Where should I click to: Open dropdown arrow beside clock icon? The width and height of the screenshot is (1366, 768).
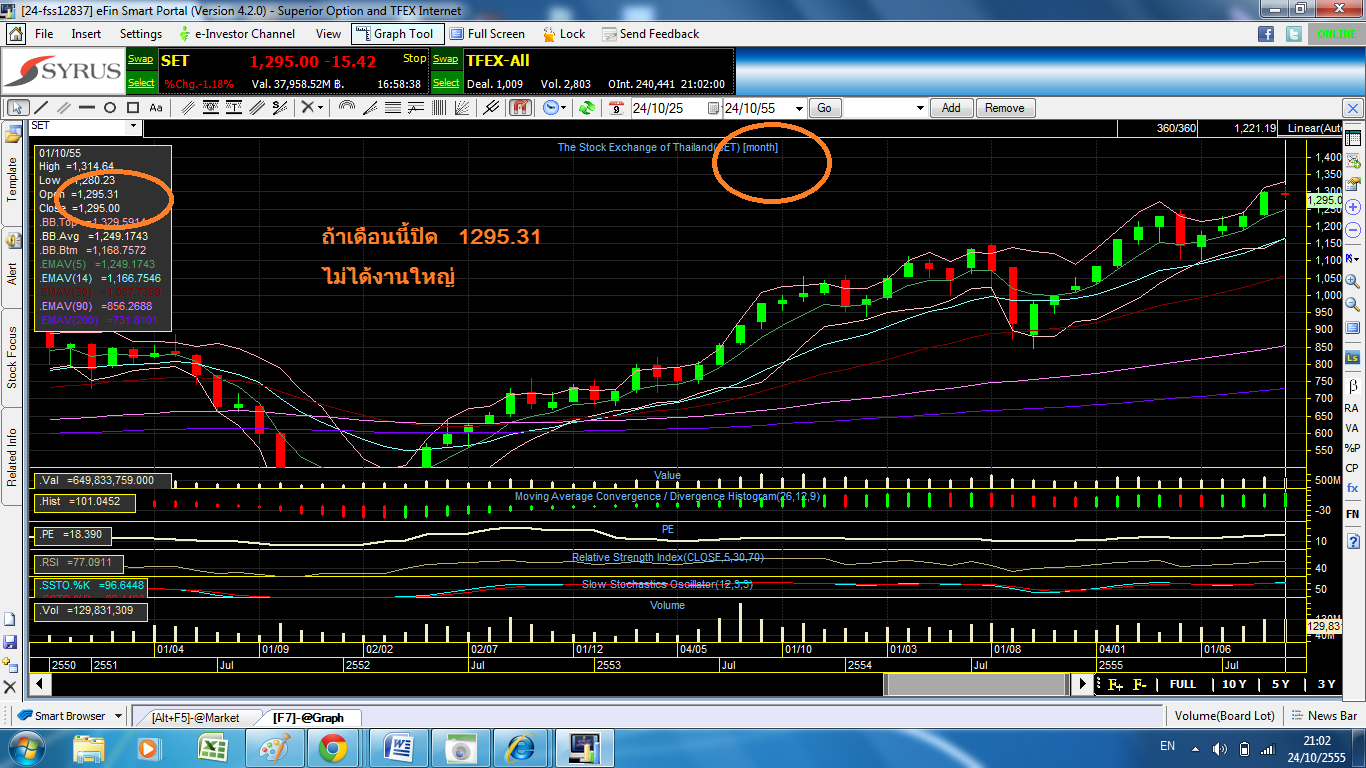click(x=564, y=108)
